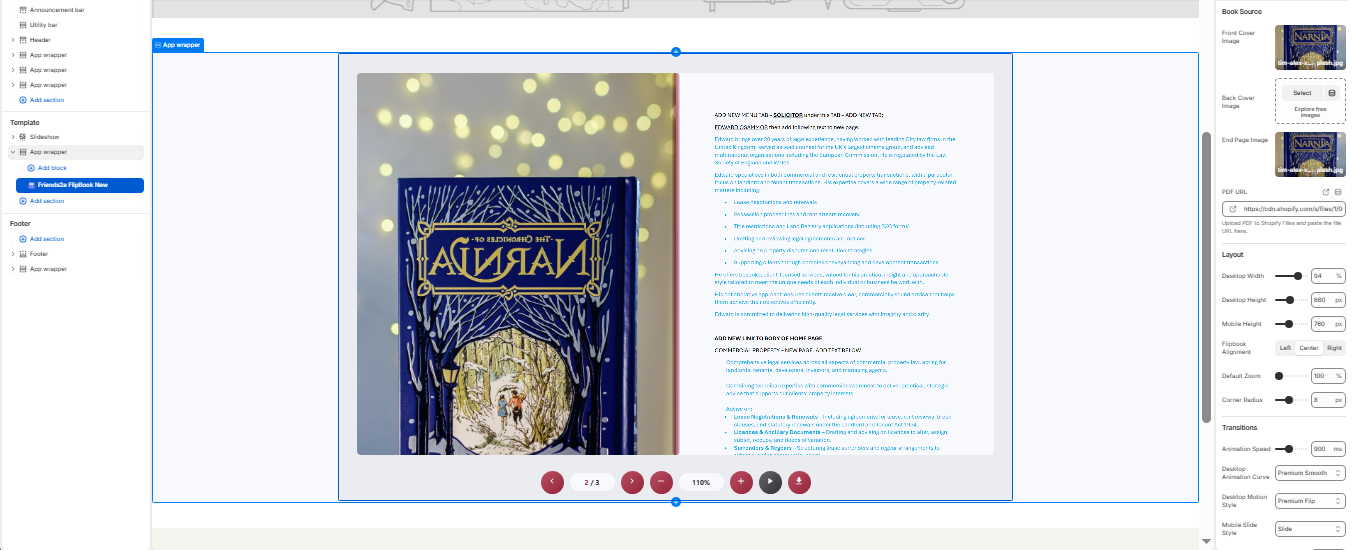Viewport: 1352px width, 550px height.
Task: Click Select for Back Cover Image
Action: click(x=1302, y=93)
